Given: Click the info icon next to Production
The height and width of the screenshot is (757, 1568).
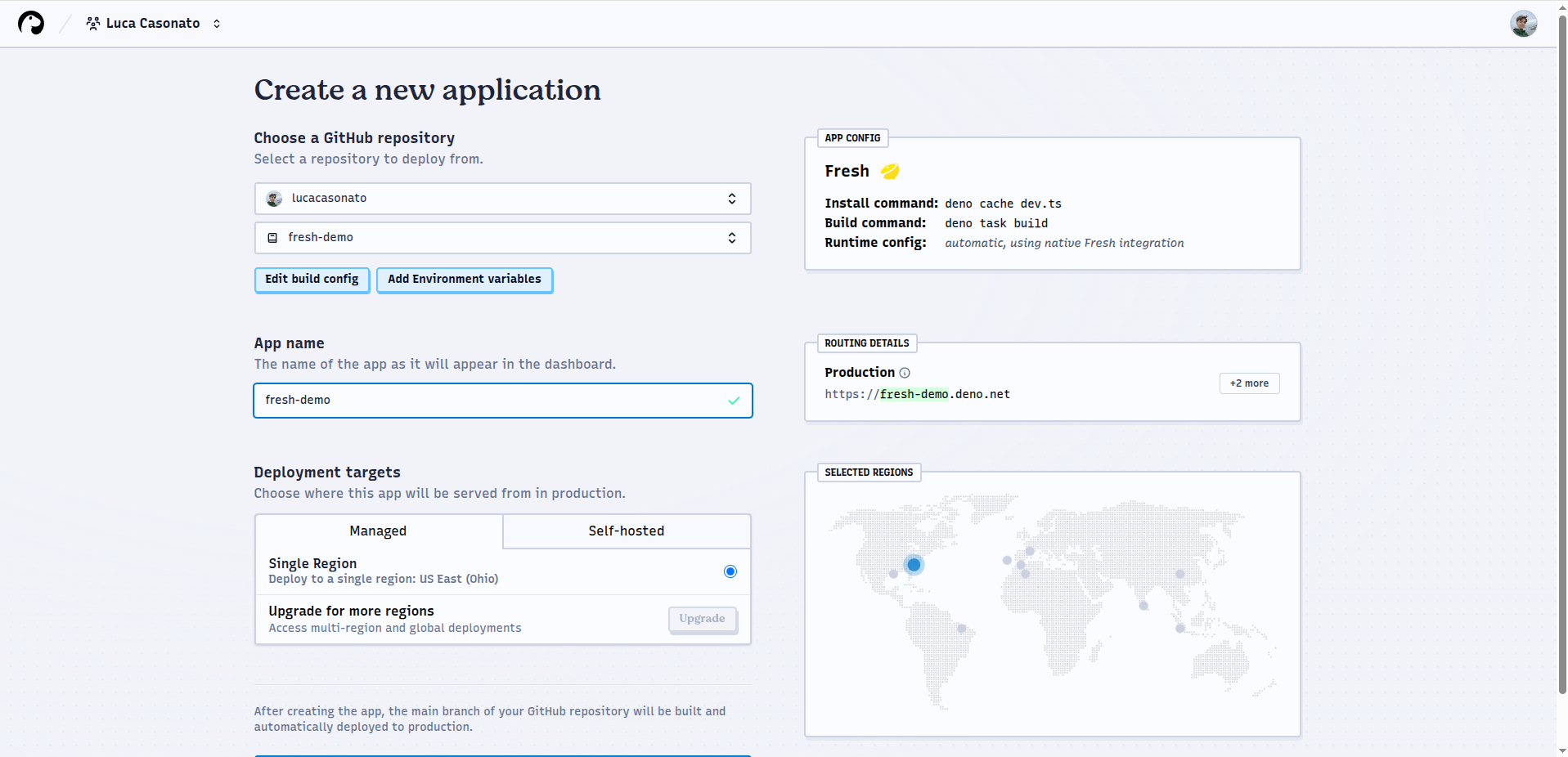Looking at the screenshot, I should pos(905,373).
